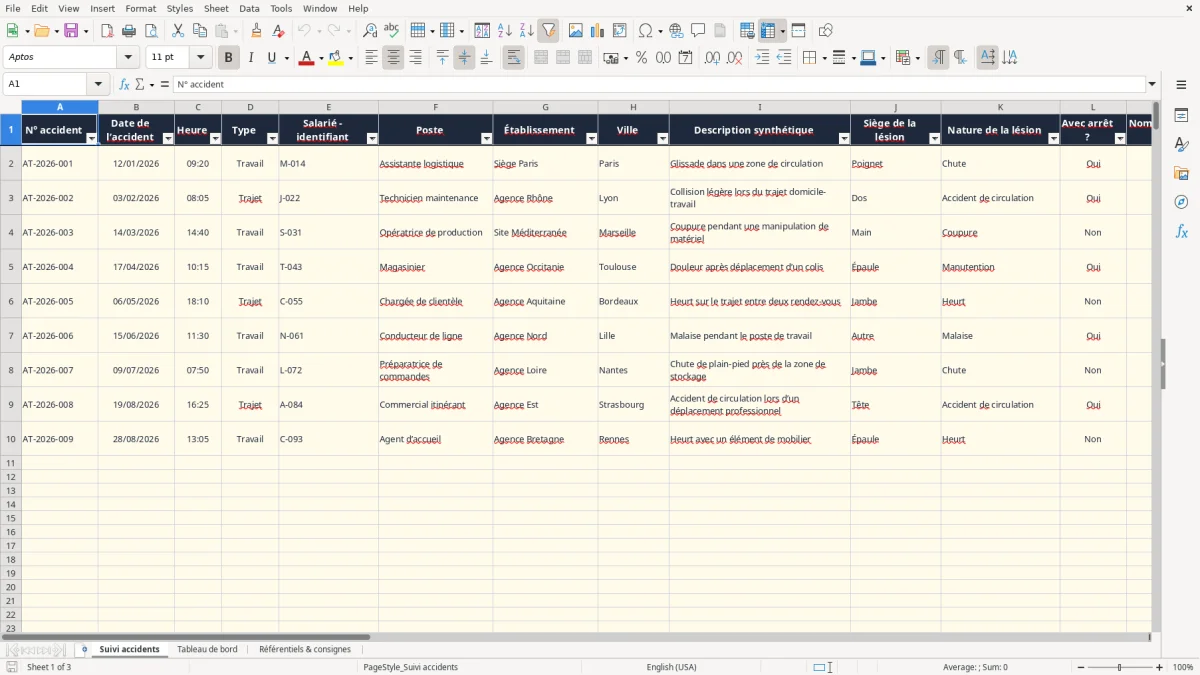Viewport: 1200px width, 675px height.
Task: Run the spelling check
Action: point(392,31)
